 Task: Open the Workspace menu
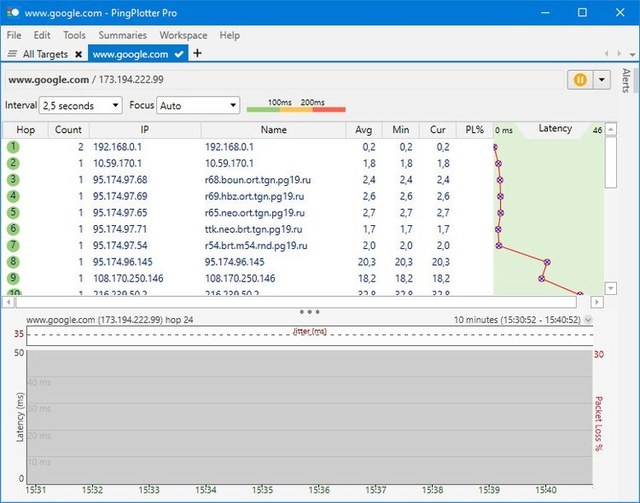[182, 35]
